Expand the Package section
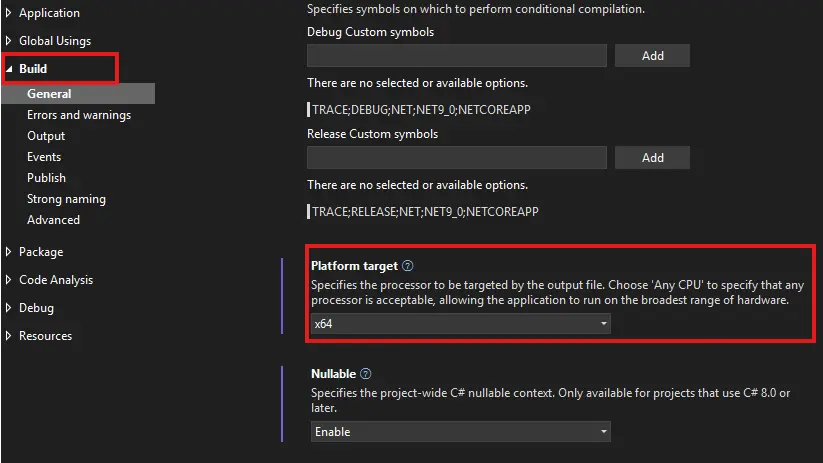Image resolution: width=823 pixels, height=463 pixels. [9, 252]
